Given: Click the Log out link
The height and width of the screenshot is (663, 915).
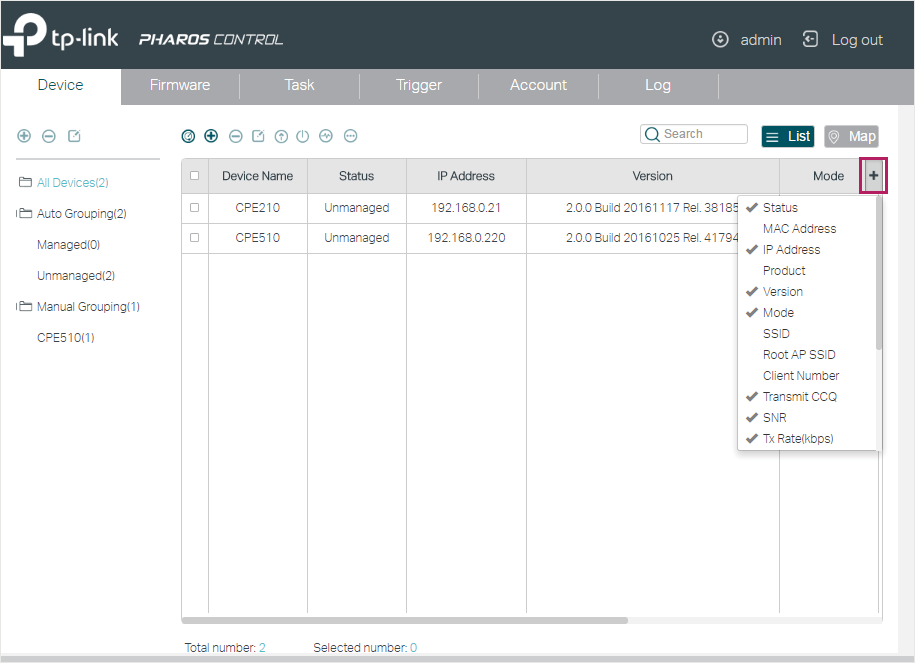Looking at the screenshot, I should pos(857,40).
